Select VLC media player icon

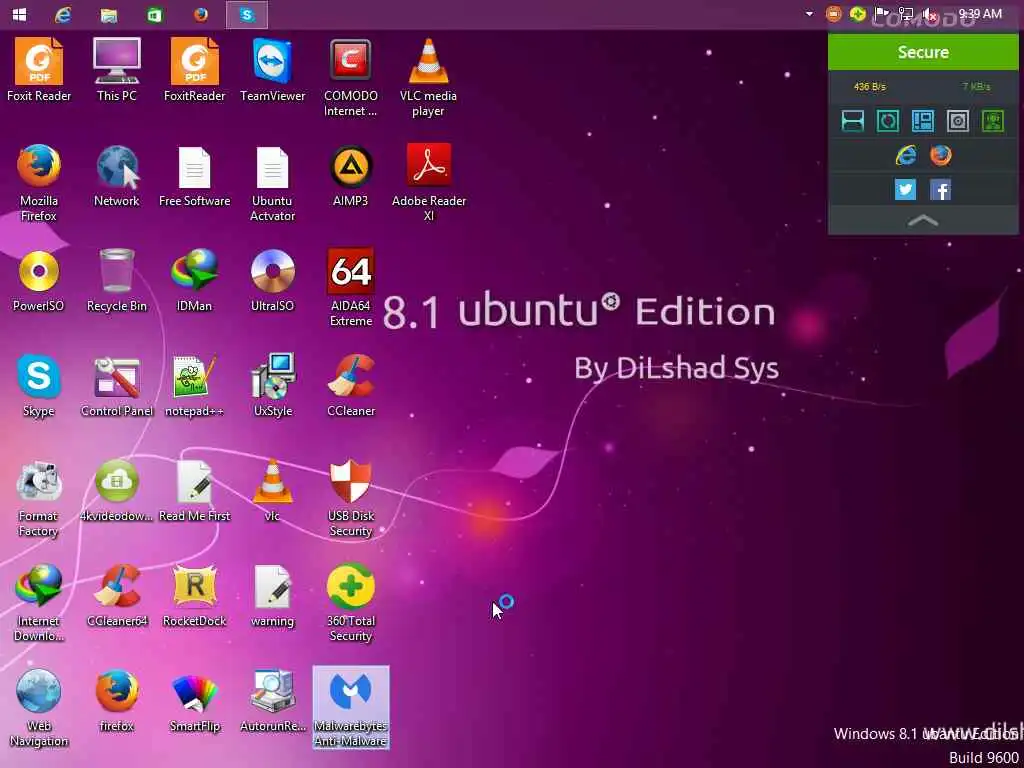click(x=428, y=77)
